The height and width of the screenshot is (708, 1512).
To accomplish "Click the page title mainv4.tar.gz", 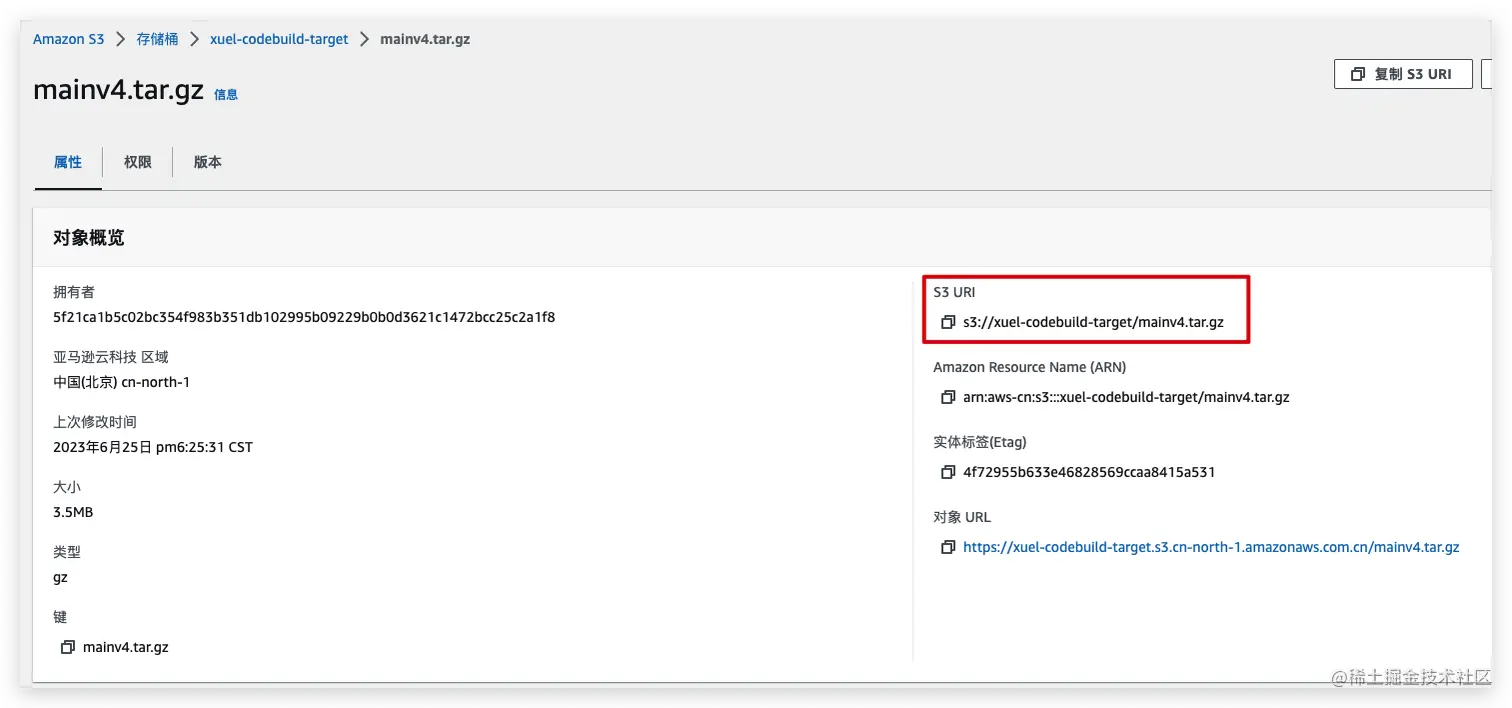I will click(118, 90).
